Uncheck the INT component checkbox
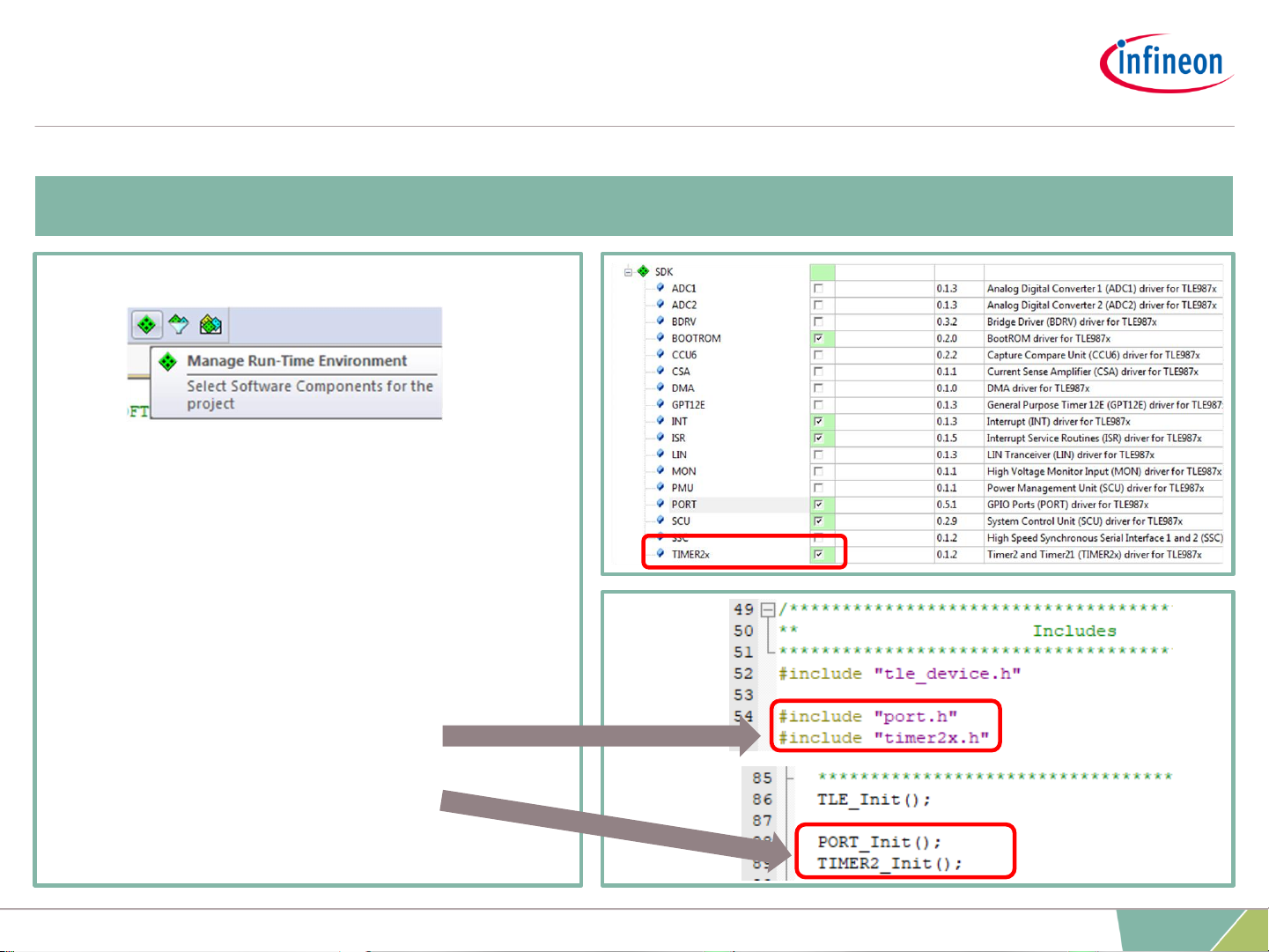This screenshot has width=1269, height=952. click(x=819, y=422)
